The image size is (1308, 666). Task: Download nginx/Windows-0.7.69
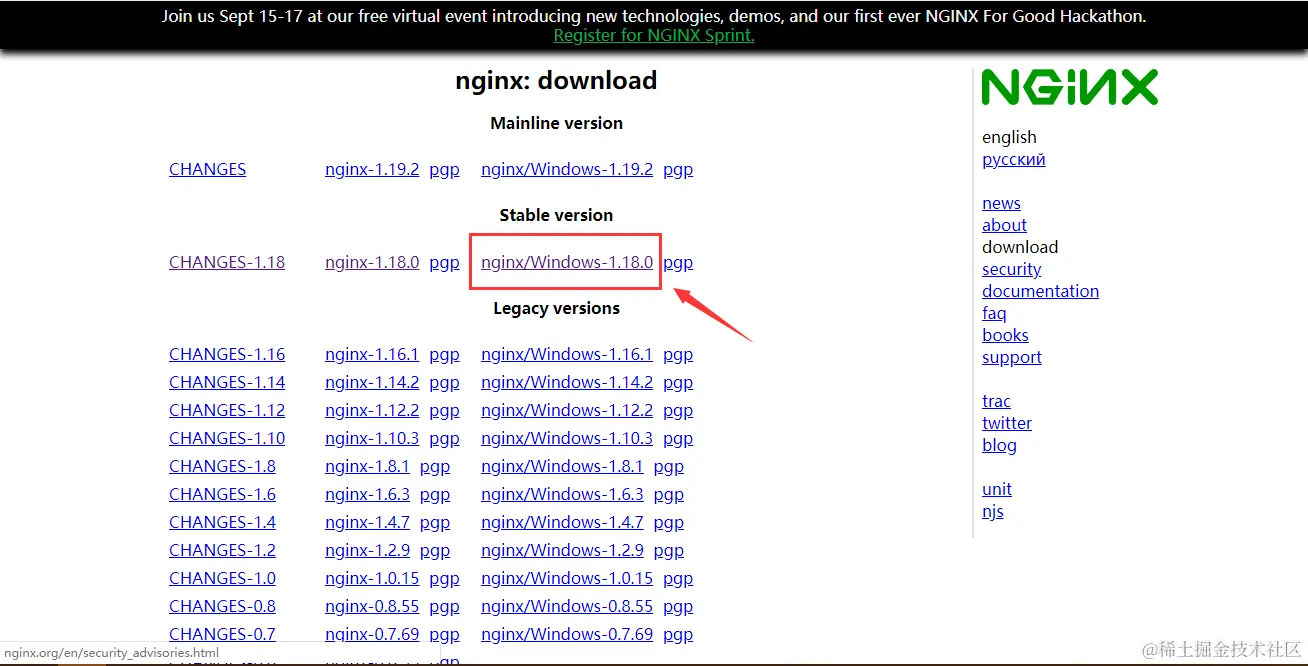567,634
